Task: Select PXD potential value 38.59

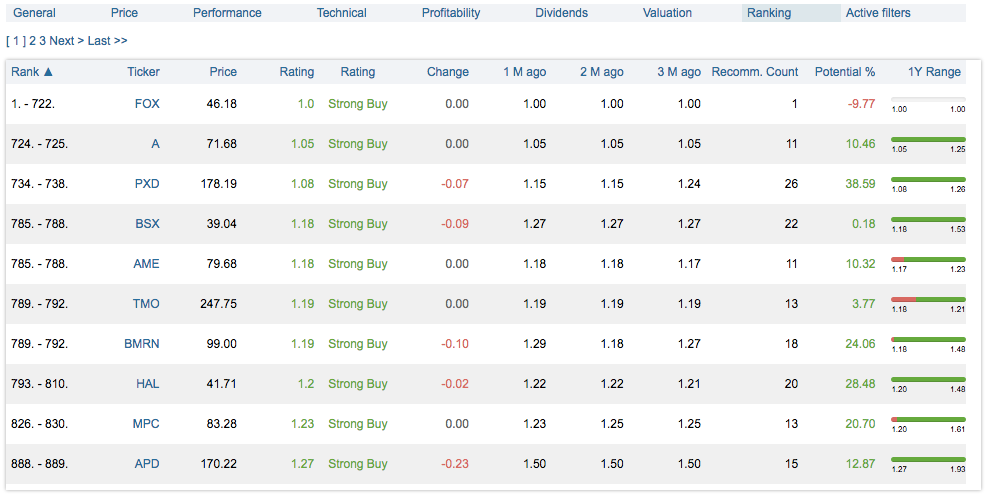Action: click(860, 184)
